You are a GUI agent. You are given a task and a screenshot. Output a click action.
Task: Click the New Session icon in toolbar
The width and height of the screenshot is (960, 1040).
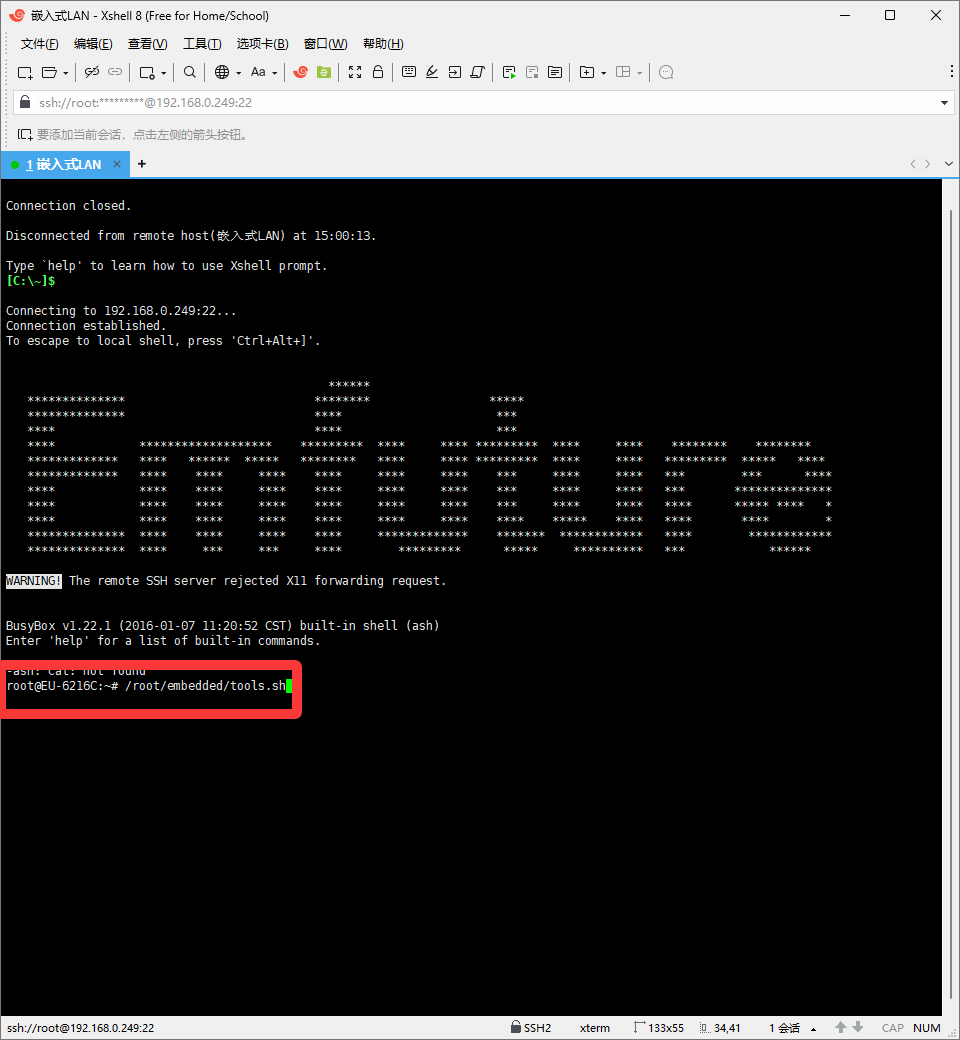pos(25,72)
